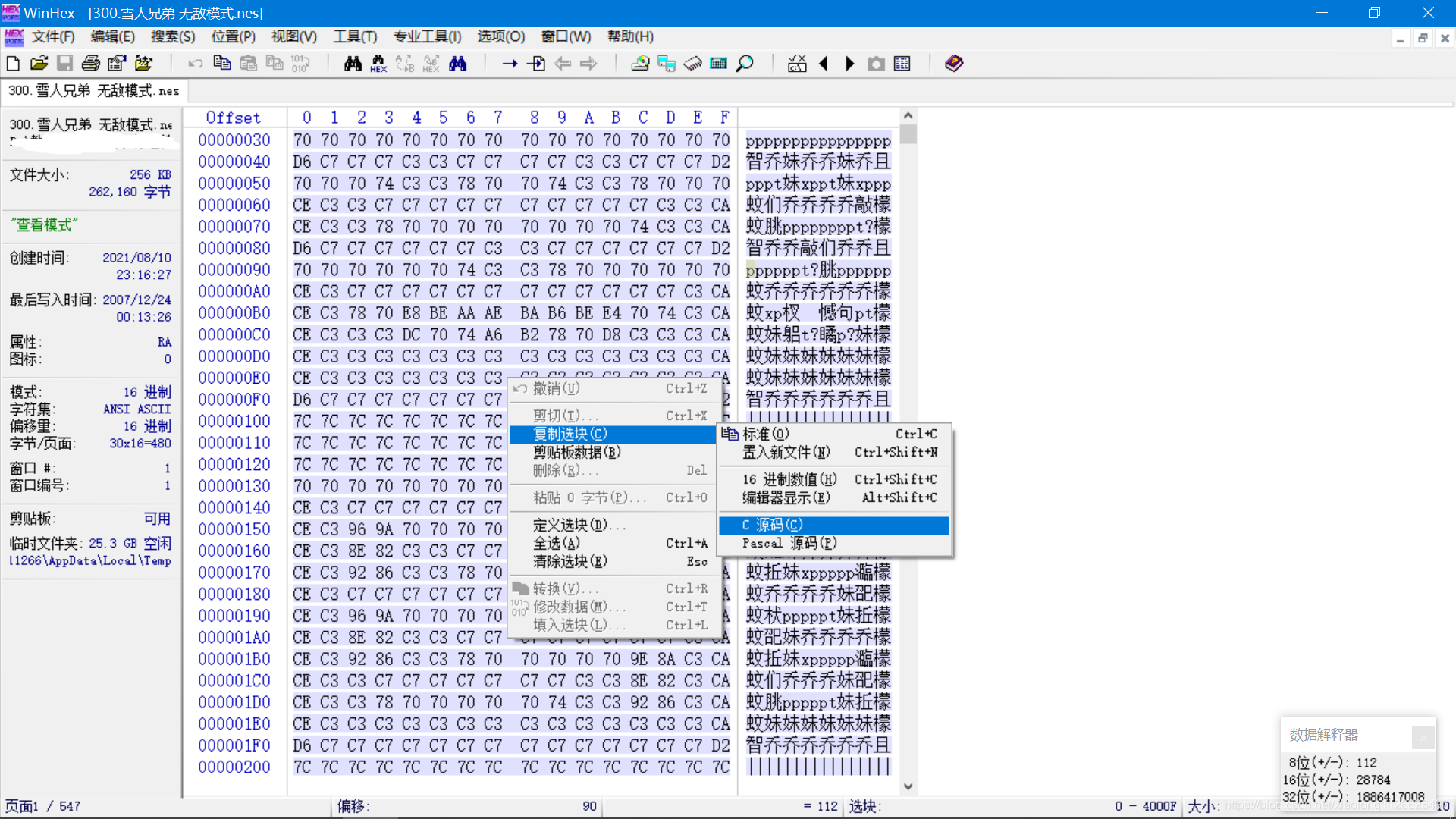This screenshot has height=819, width=1456.
Task: Open the 搜索(S) menu
Action: click(172, 36)
